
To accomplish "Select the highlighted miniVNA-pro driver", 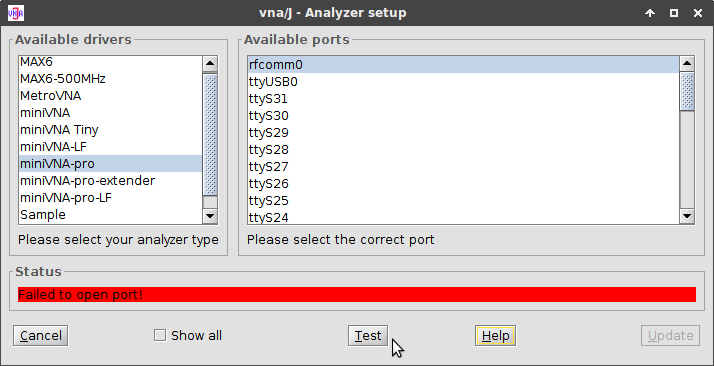I will (x=110, y=163).
